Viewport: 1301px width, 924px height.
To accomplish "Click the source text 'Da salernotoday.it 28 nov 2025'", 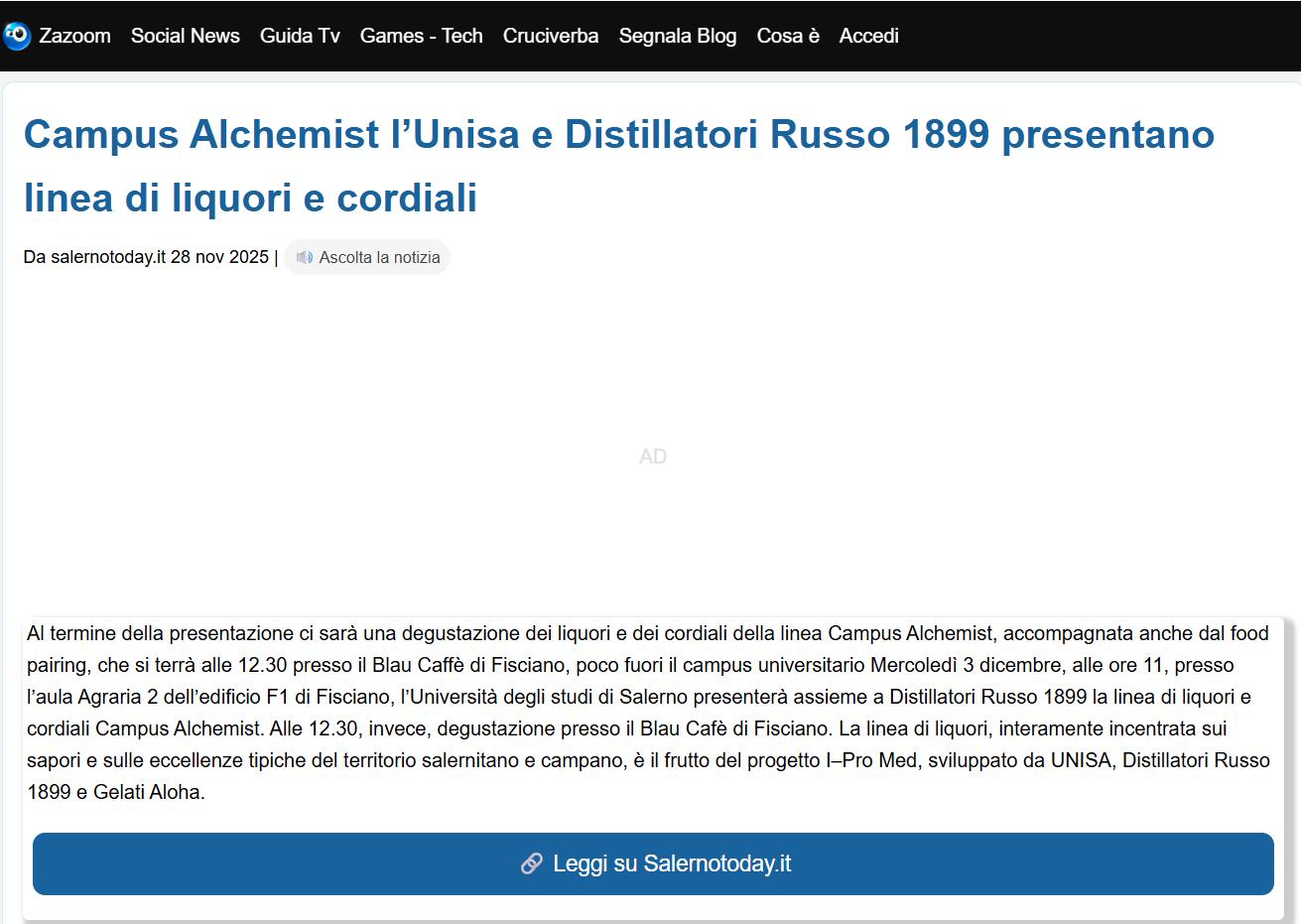I will (146, 257).
